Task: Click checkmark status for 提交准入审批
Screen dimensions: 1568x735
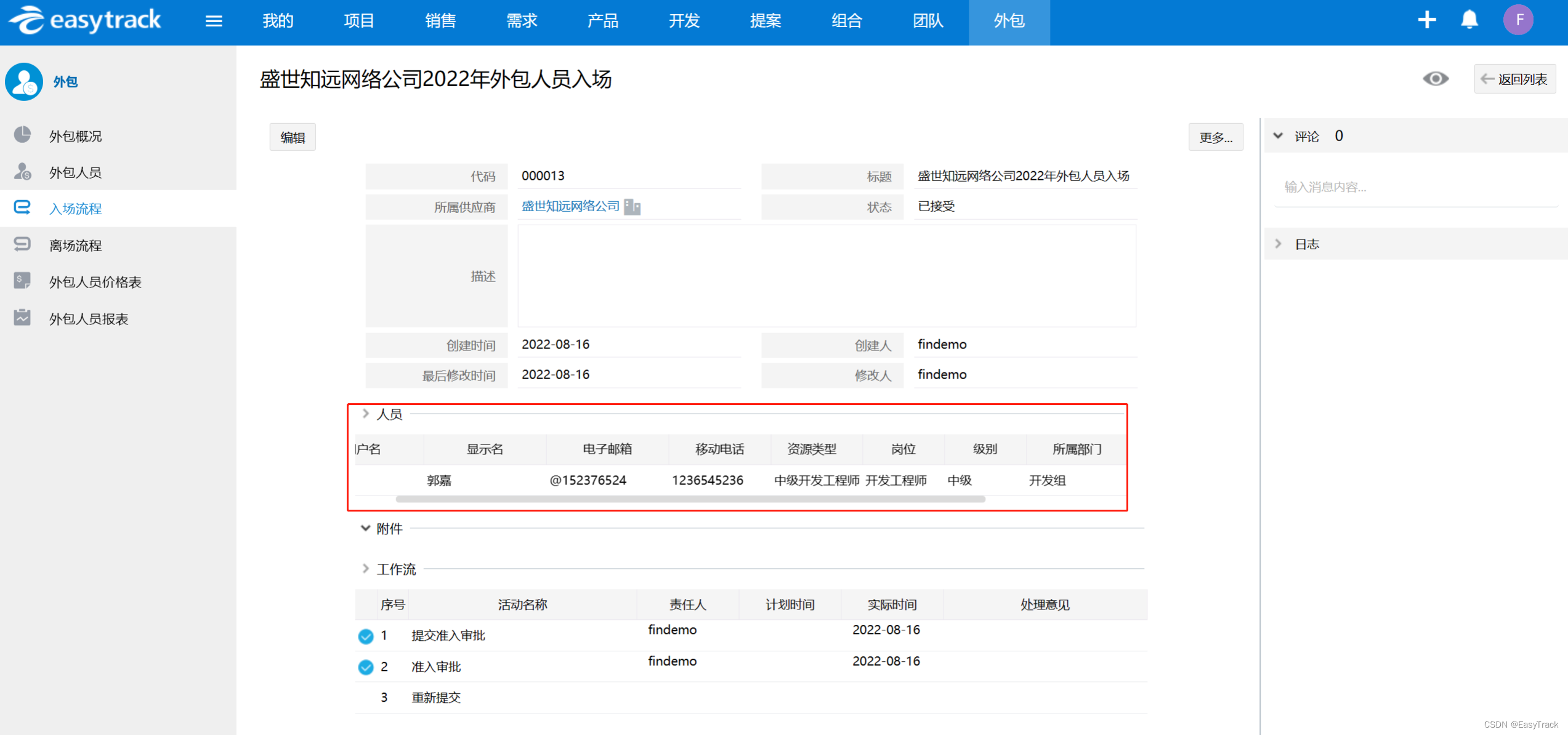Action: [x=366, y=636]
